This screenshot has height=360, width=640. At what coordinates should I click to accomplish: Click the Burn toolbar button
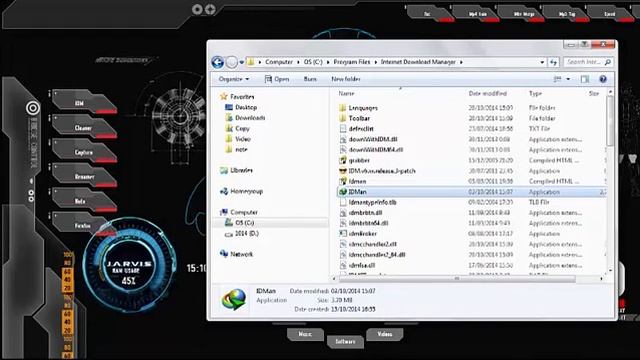click(x=310, y=79)
